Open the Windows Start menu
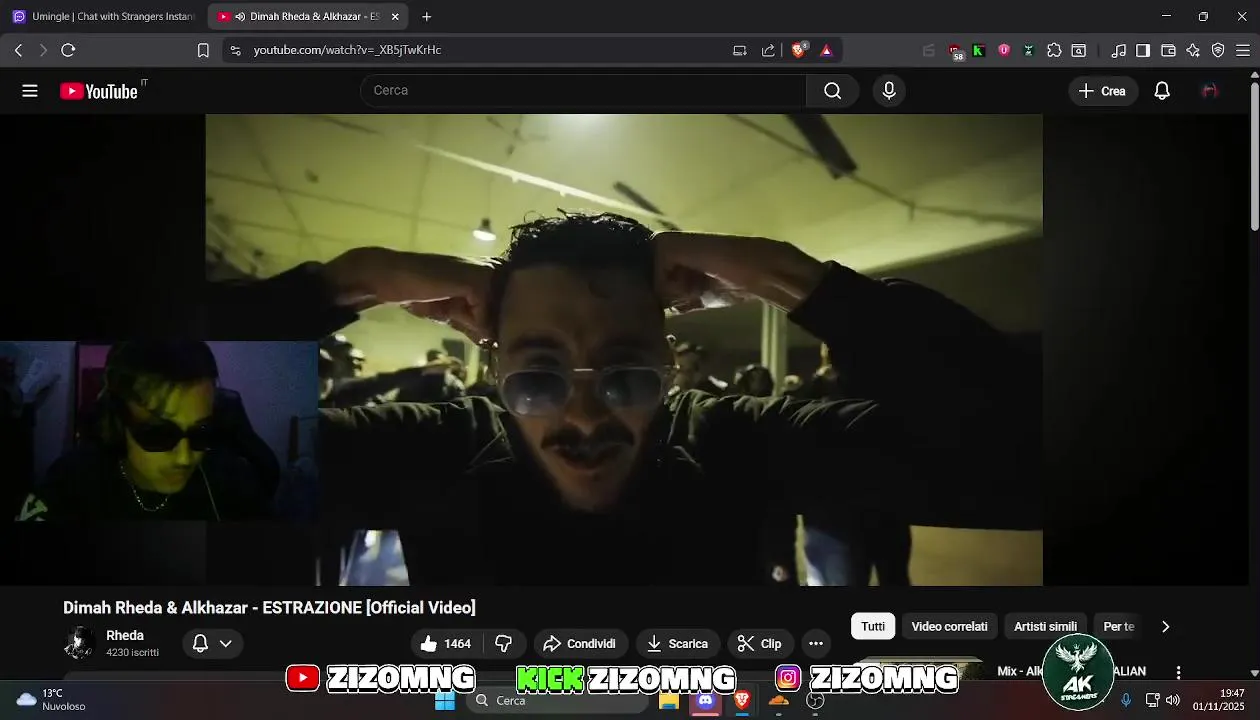This screenshot has height=720, width=1260. click(445, 701)
